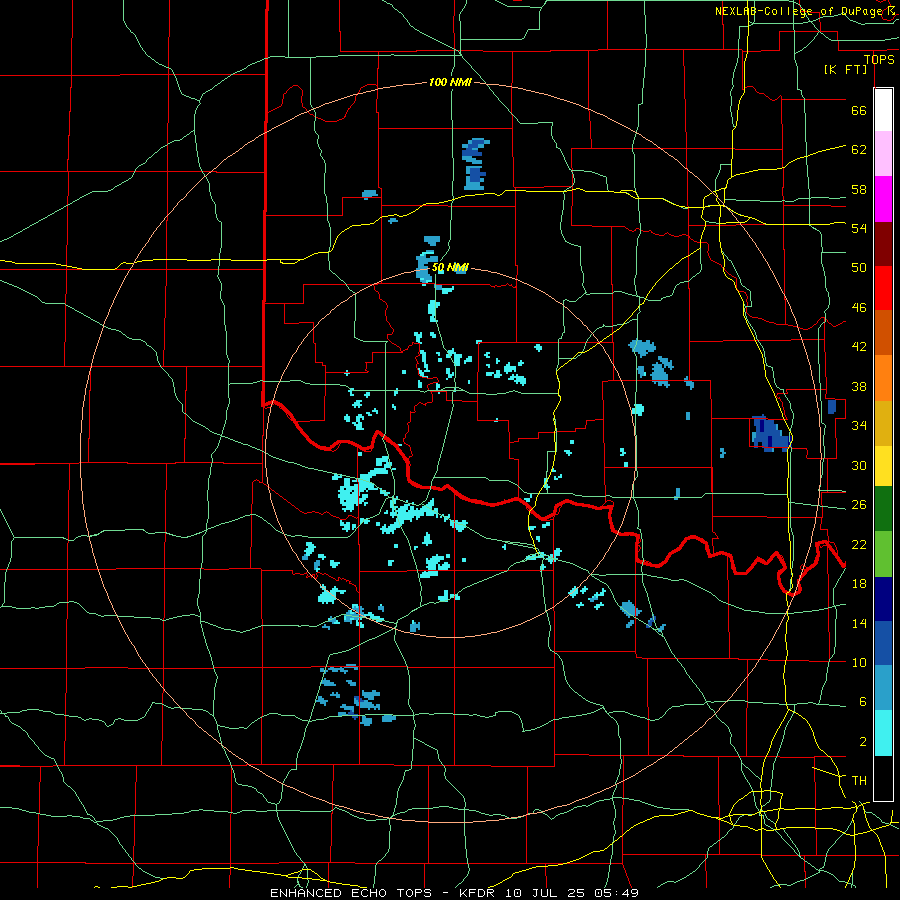This screenshot has width=900, height=900.
Task: Click the legend value "62"
Action: click(x=859, y=149)
